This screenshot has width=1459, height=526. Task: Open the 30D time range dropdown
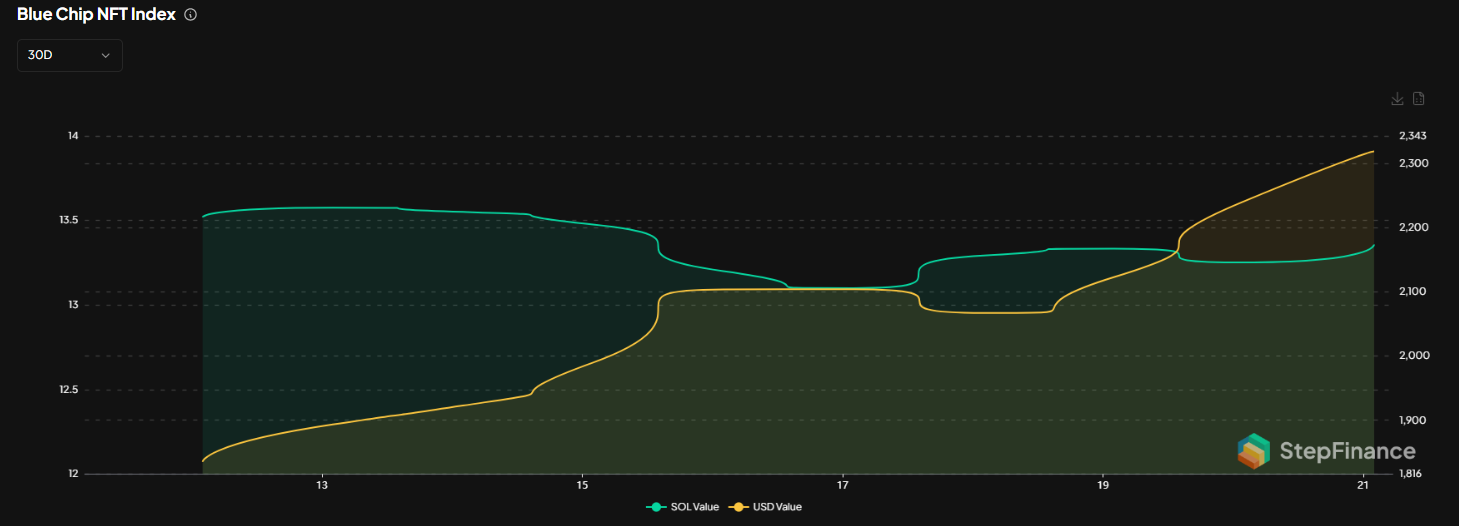pos(69,56)
